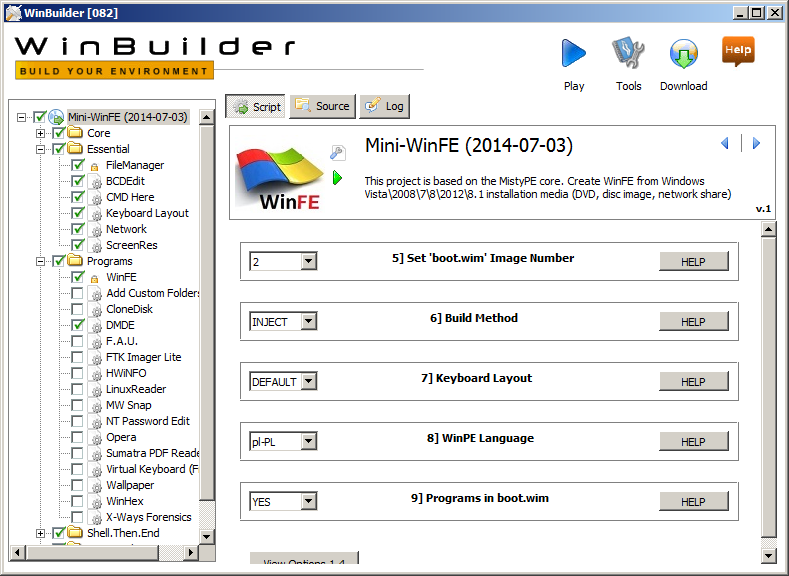Click the Opera script gear icon
The width and height of the screenshot is (789, 576).
95,438
